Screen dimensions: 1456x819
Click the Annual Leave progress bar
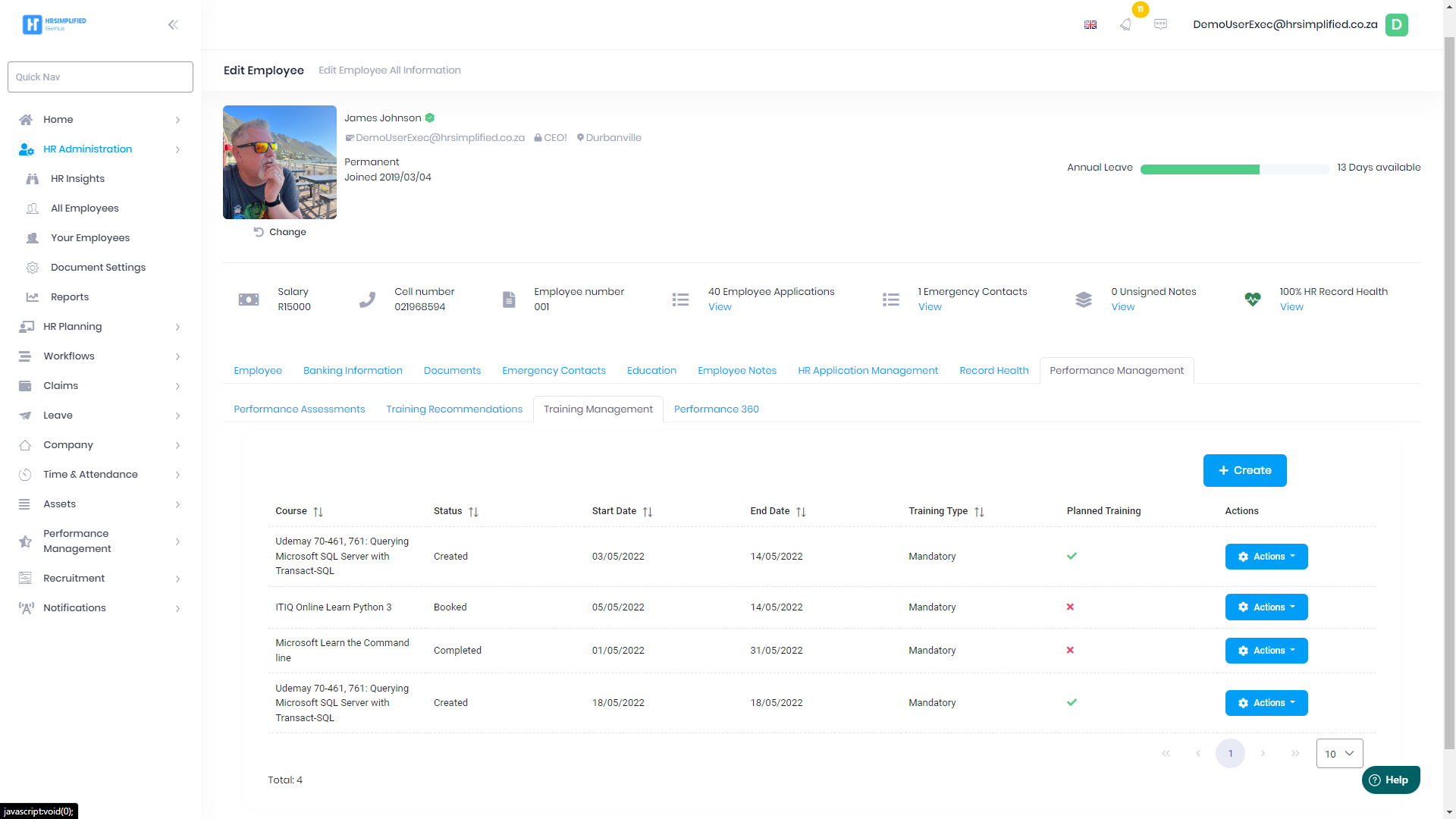click(1234, 170)
